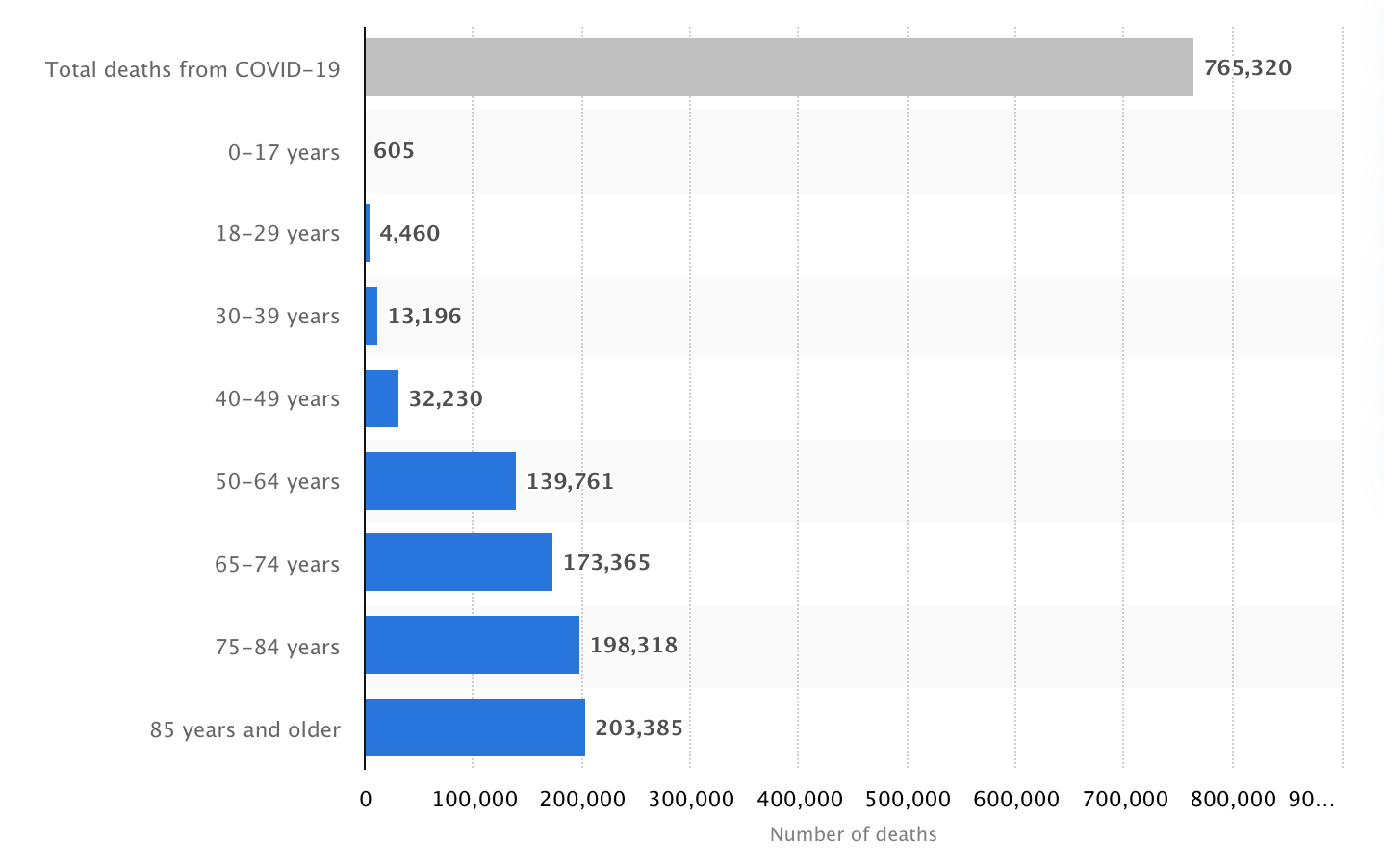
Task: Click the 'Total deaths from COVID-19' label
Action: (192, 69)
